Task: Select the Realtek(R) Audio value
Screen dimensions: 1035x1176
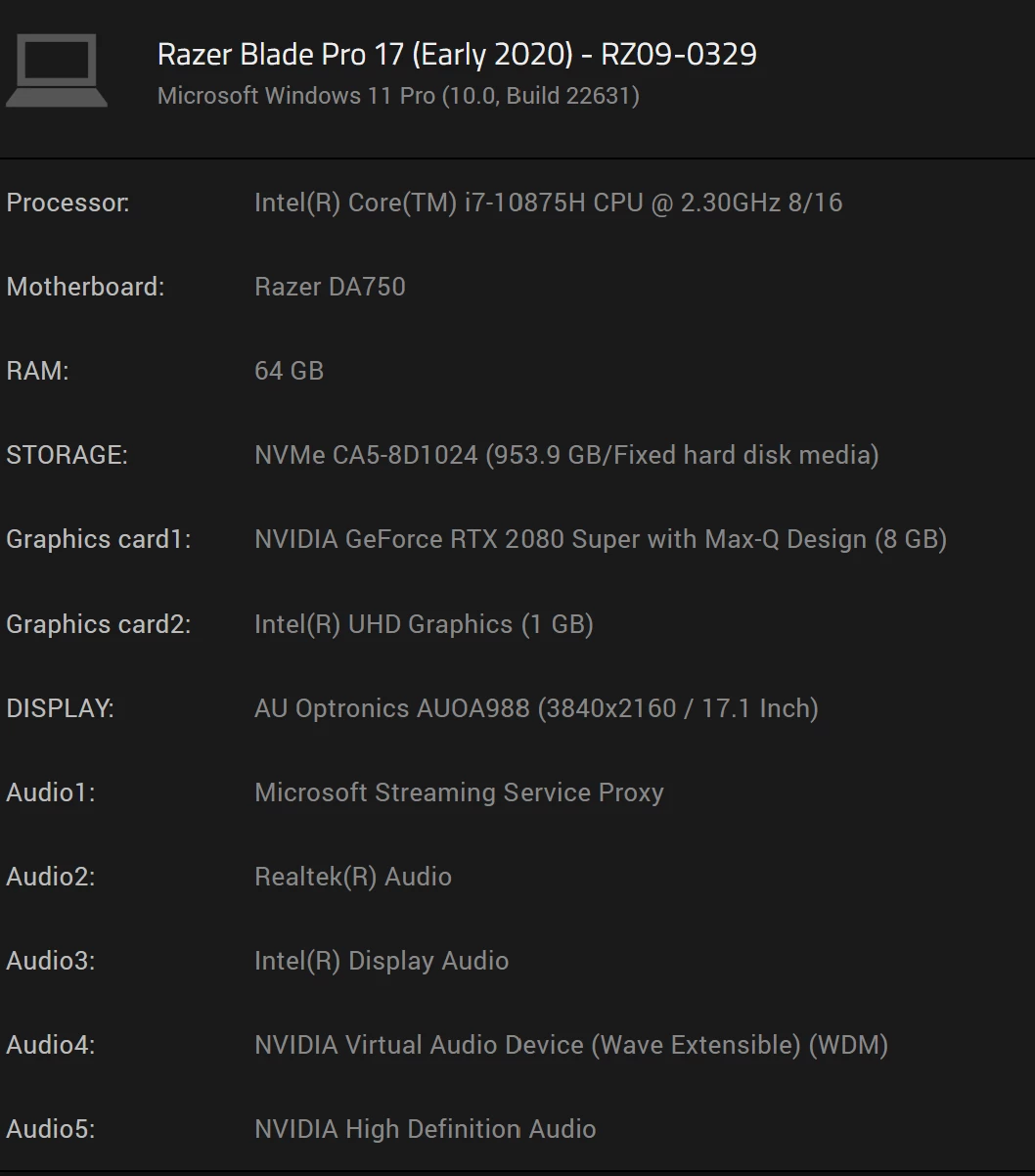Action: click(x=353, y=877)
